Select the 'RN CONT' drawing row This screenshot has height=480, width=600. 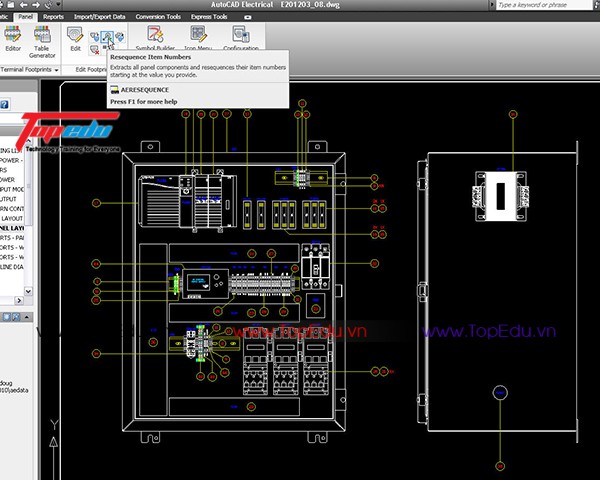[12, 209]
